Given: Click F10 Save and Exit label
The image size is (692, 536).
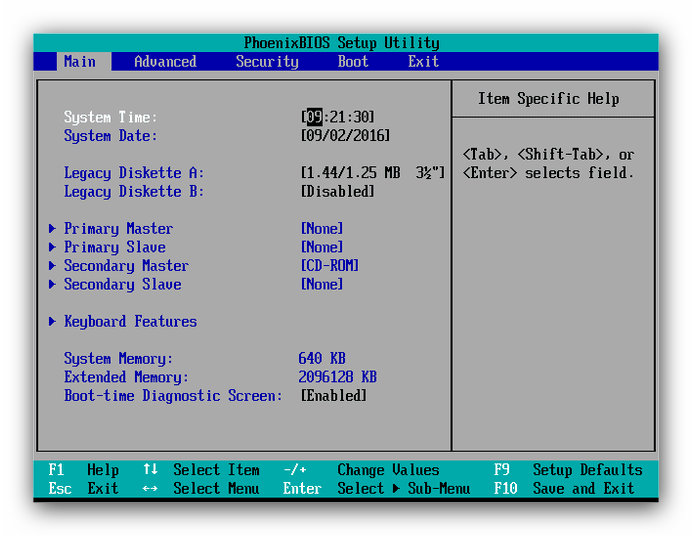Looking at the screenshot, I should [x=564, y=488].
